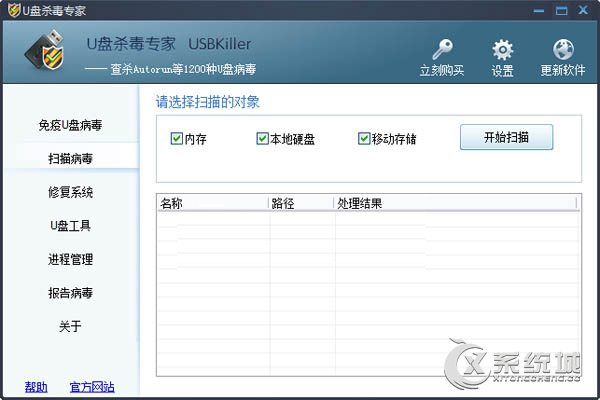This screenshot has width=600, height=400.
Task: Select 扫描病毒 in the sidebar
Action: (x=70, y=158)
